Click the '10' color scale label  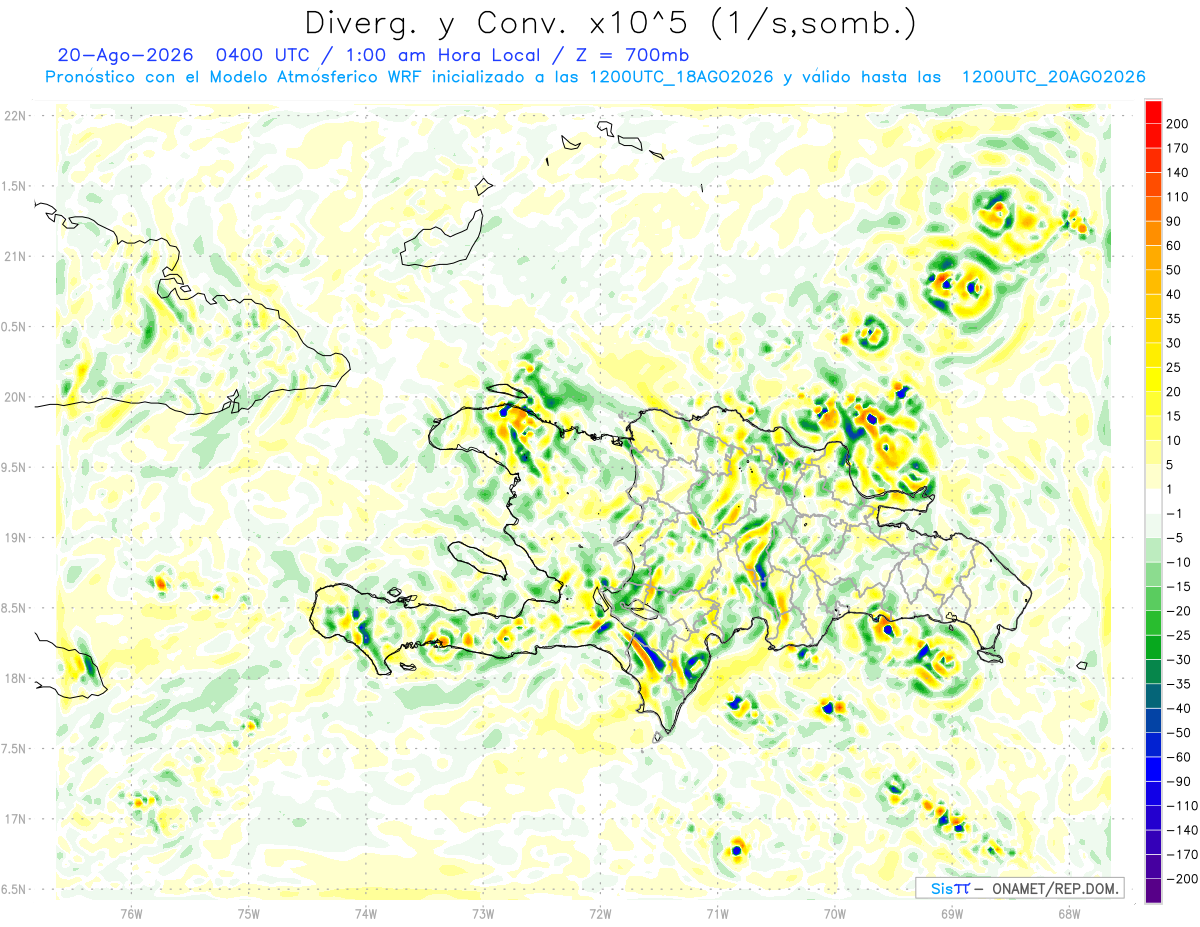click(1174, 441)
